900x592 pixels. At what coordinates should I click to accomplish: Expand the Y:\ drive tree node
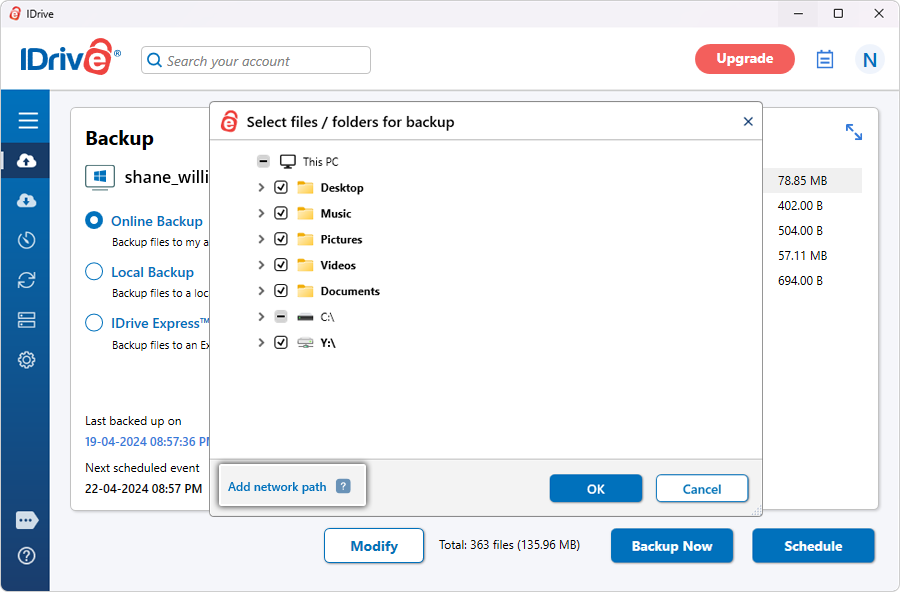261,343
